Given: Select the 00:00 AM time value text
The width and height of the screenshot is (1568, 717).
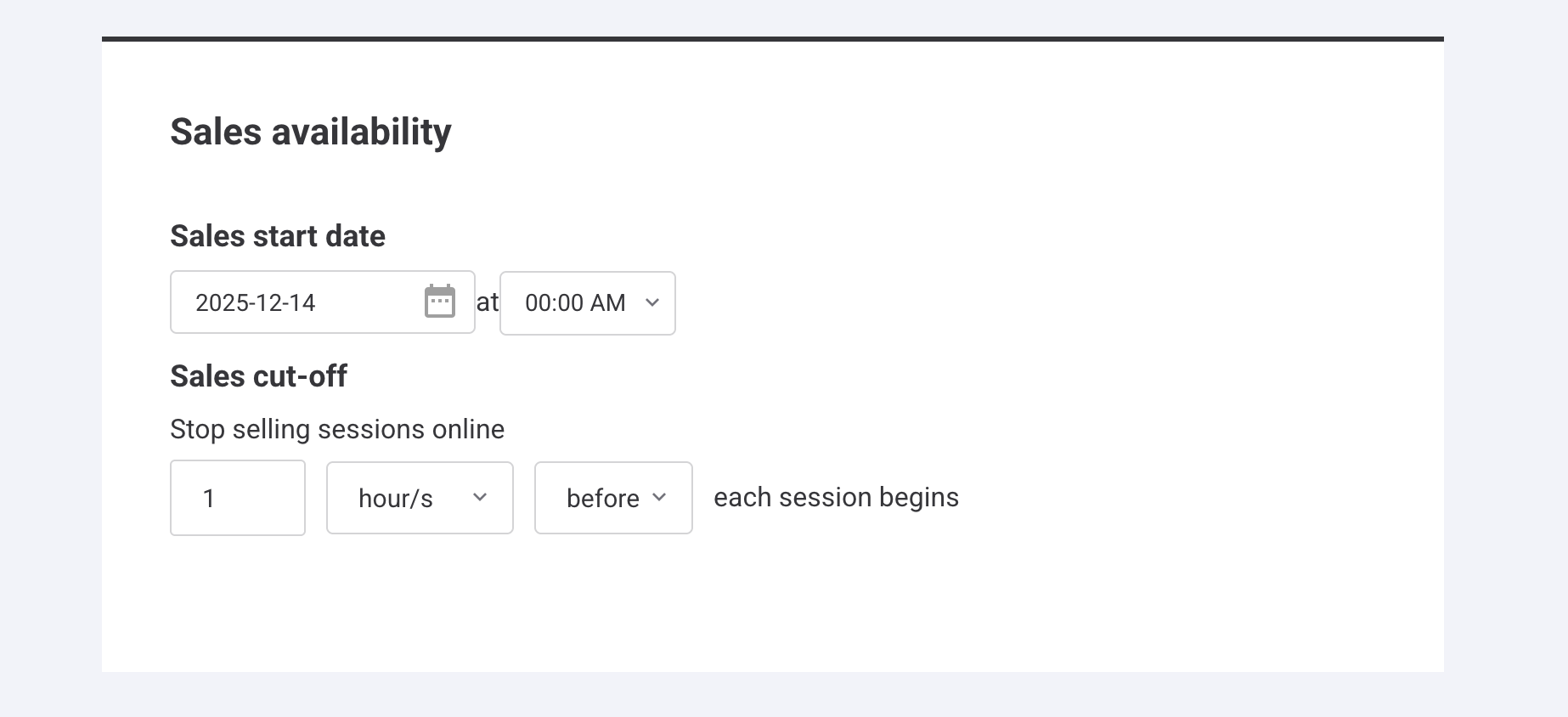Looking at the screenshot, I should [575, 303].
